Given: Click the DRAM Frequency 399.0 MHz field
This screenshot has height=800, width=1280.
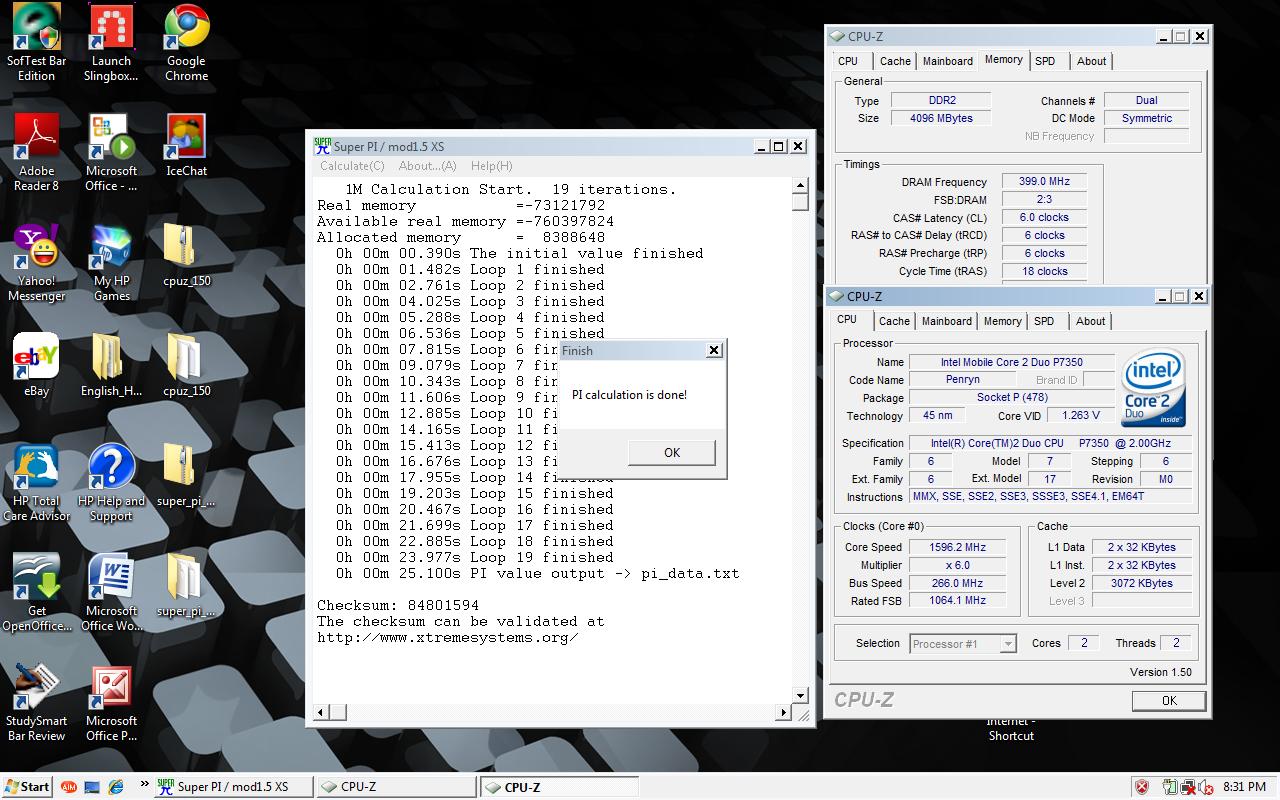Looking at the screenshot, I should tap(1044, 182).
